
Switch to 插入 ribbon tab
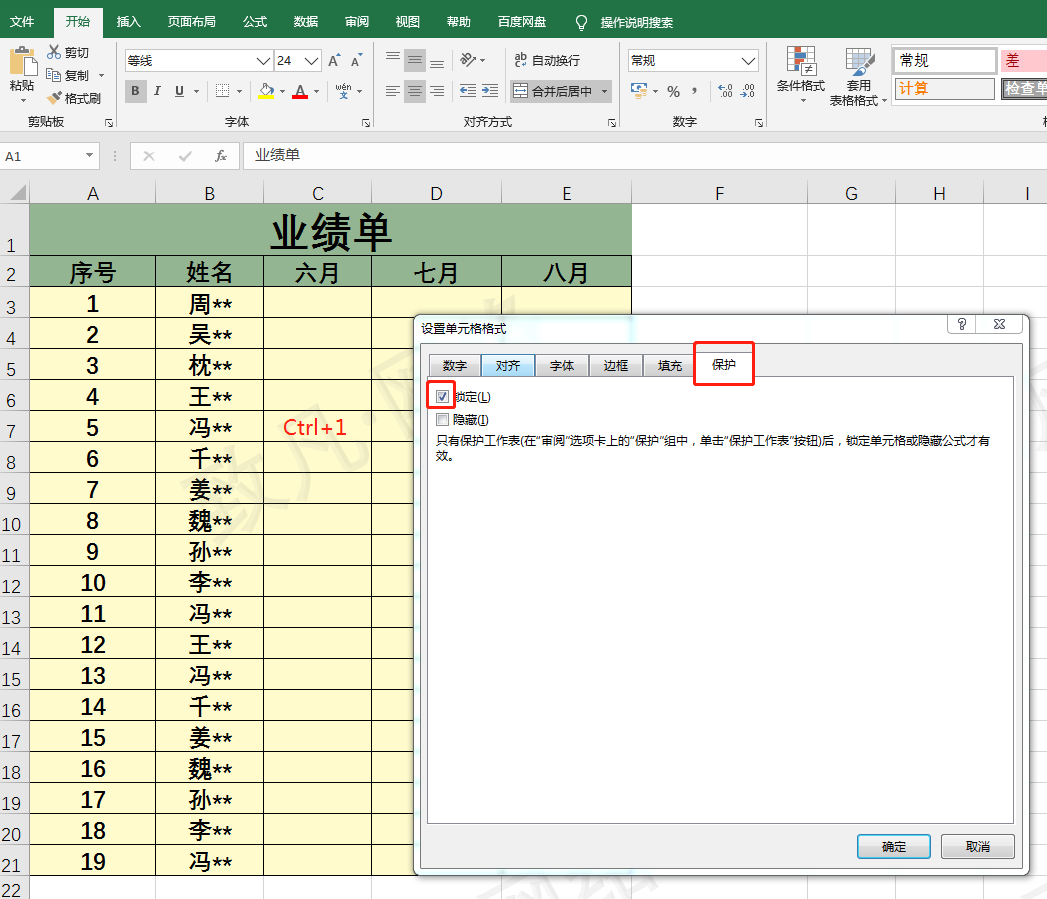[x=128, y=21]
